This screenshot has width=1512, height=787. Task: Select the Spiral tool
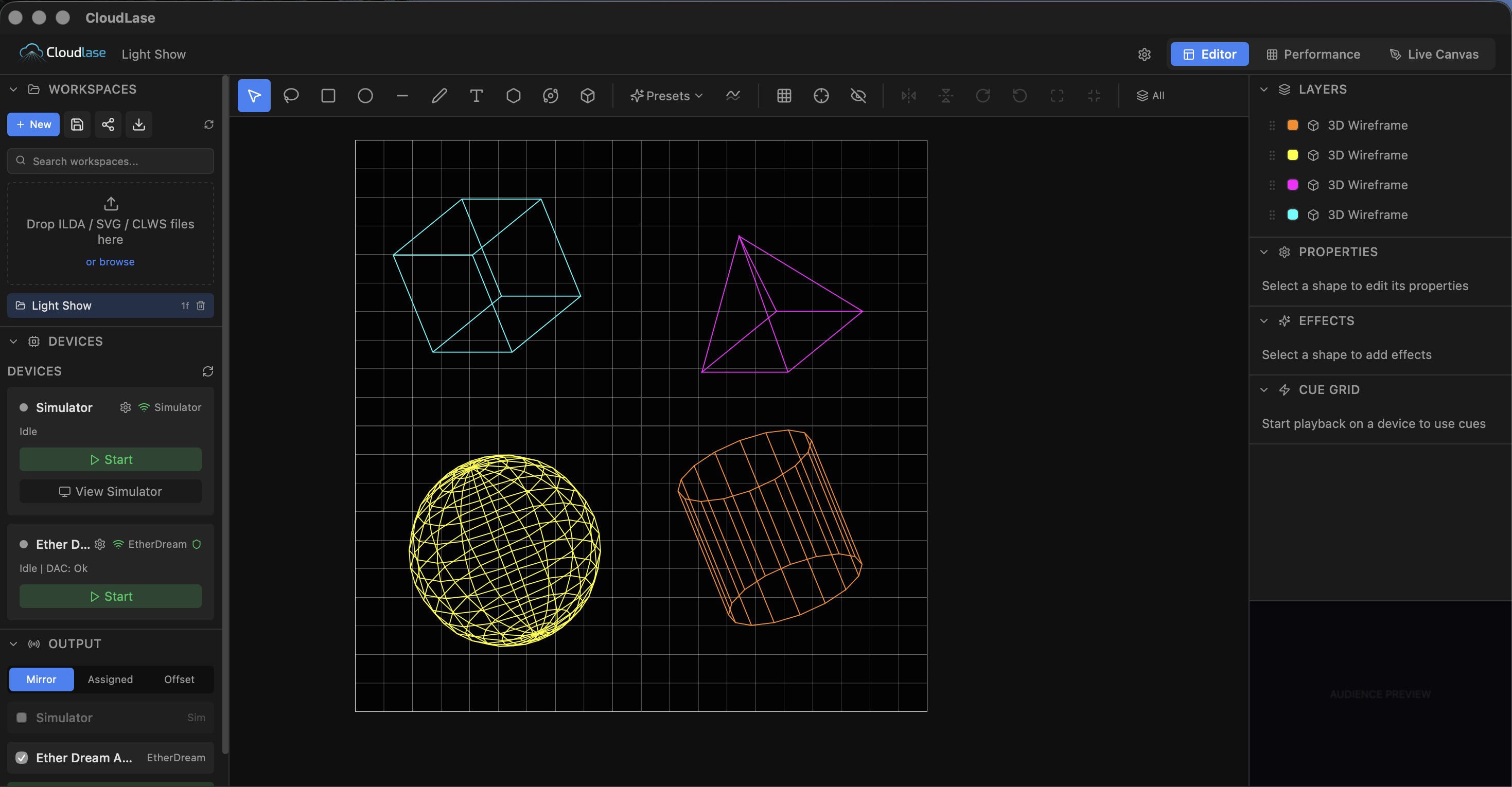tap(551, 95)
